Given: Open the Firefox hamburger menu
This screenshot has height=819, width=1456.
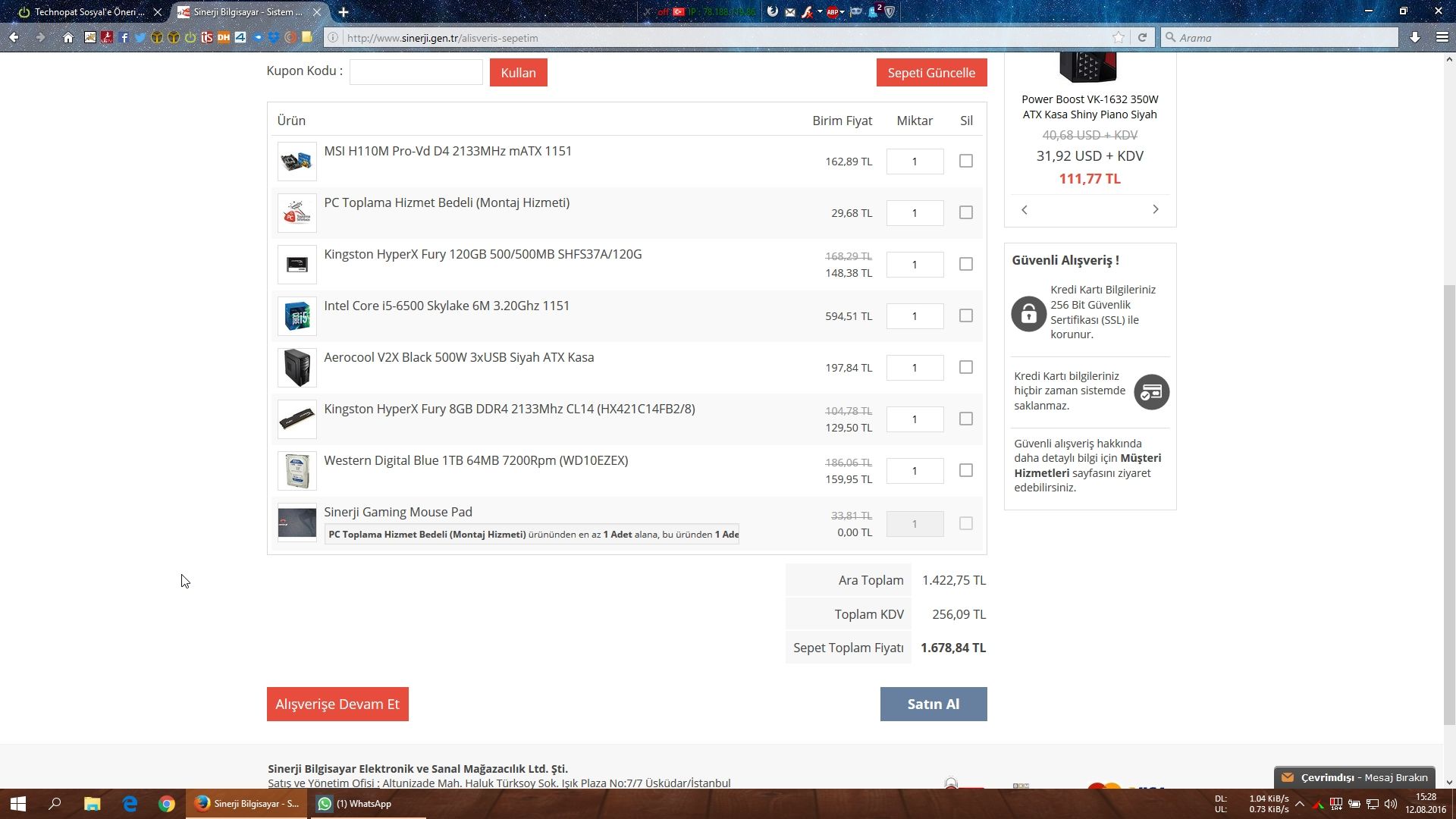Looking at the screenshot, I should click(x=1442, y=37).
